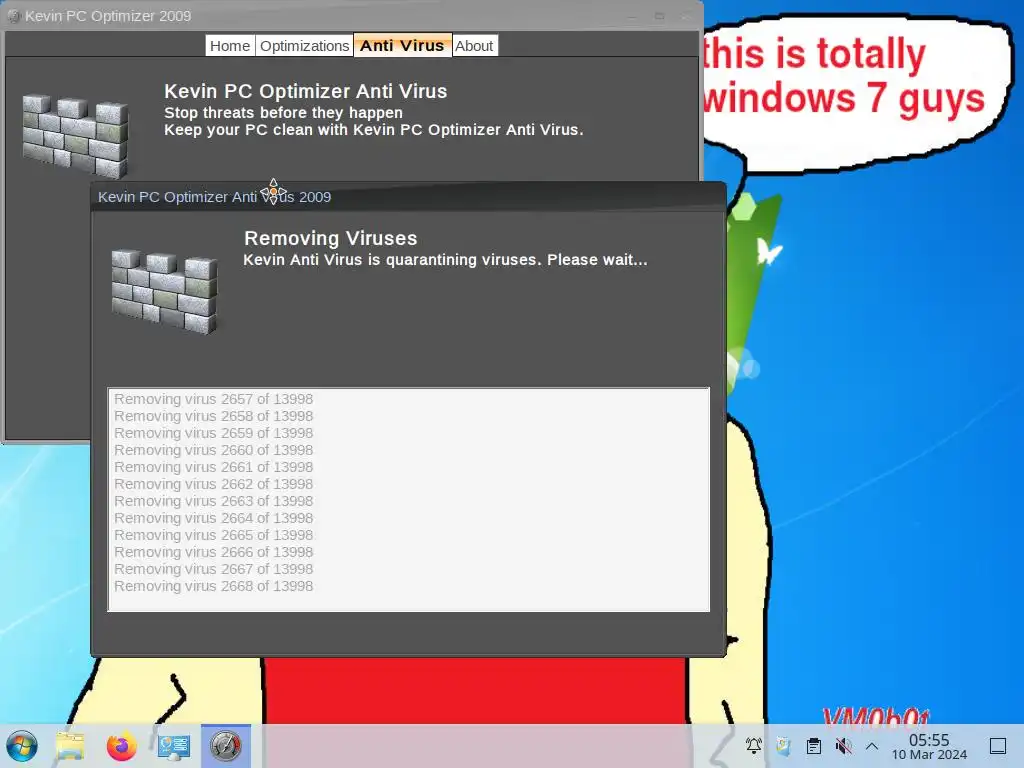
Task: Launch Firefox from the taskbar
Action: 121,746
